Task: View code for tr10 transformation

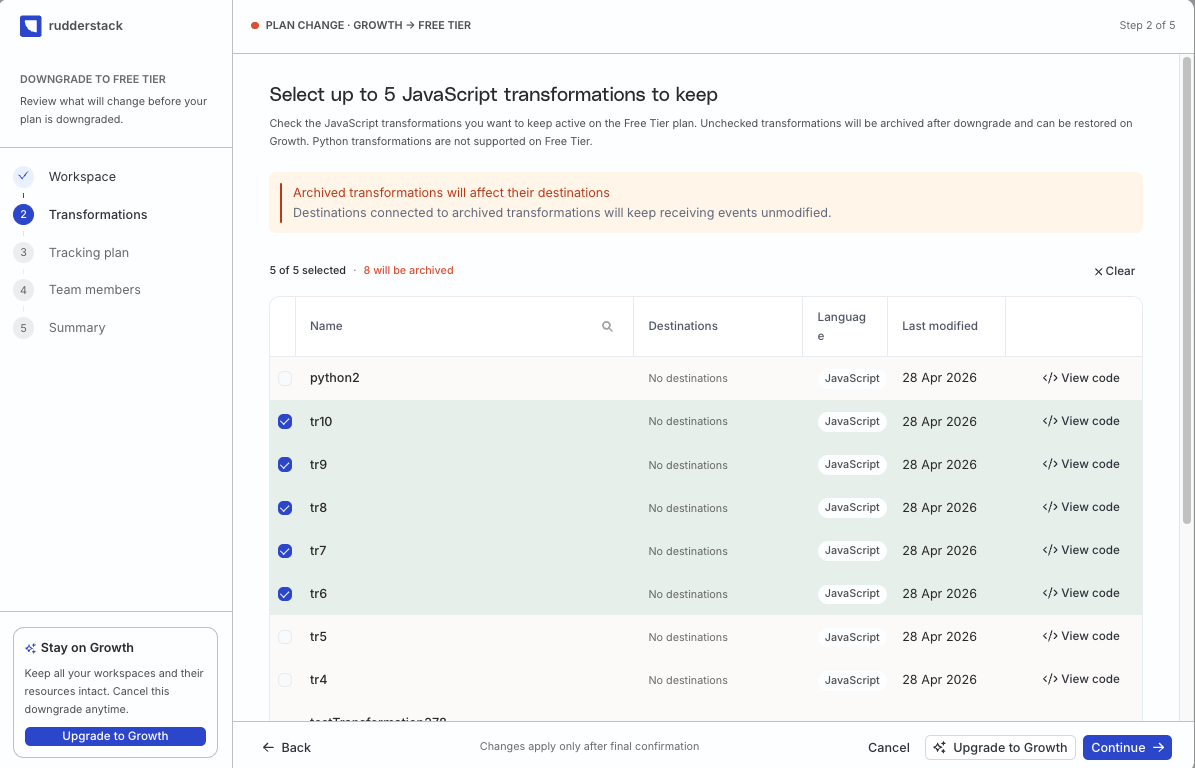Action: point(1081,421)
